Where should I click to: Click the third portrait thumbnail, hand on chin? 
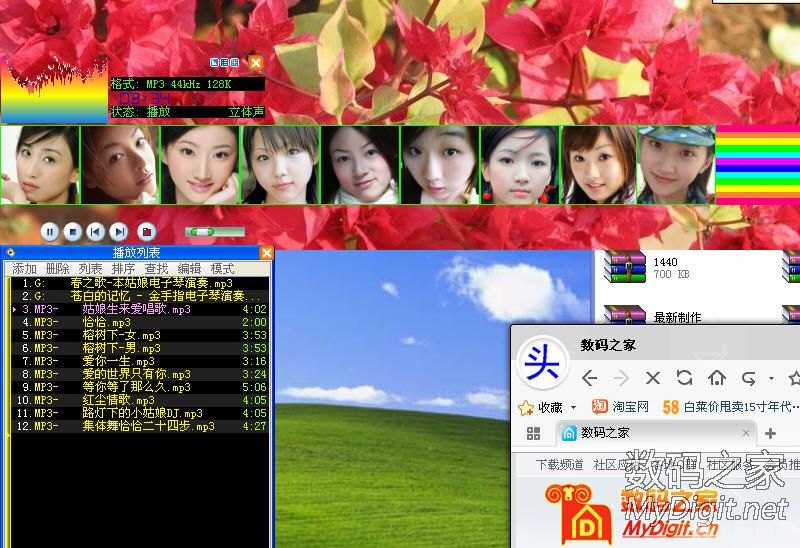[200, 165]
